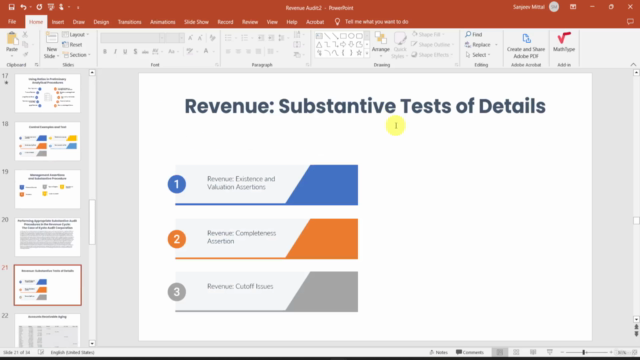Switch to Slide Sorter view

point(516,352)
